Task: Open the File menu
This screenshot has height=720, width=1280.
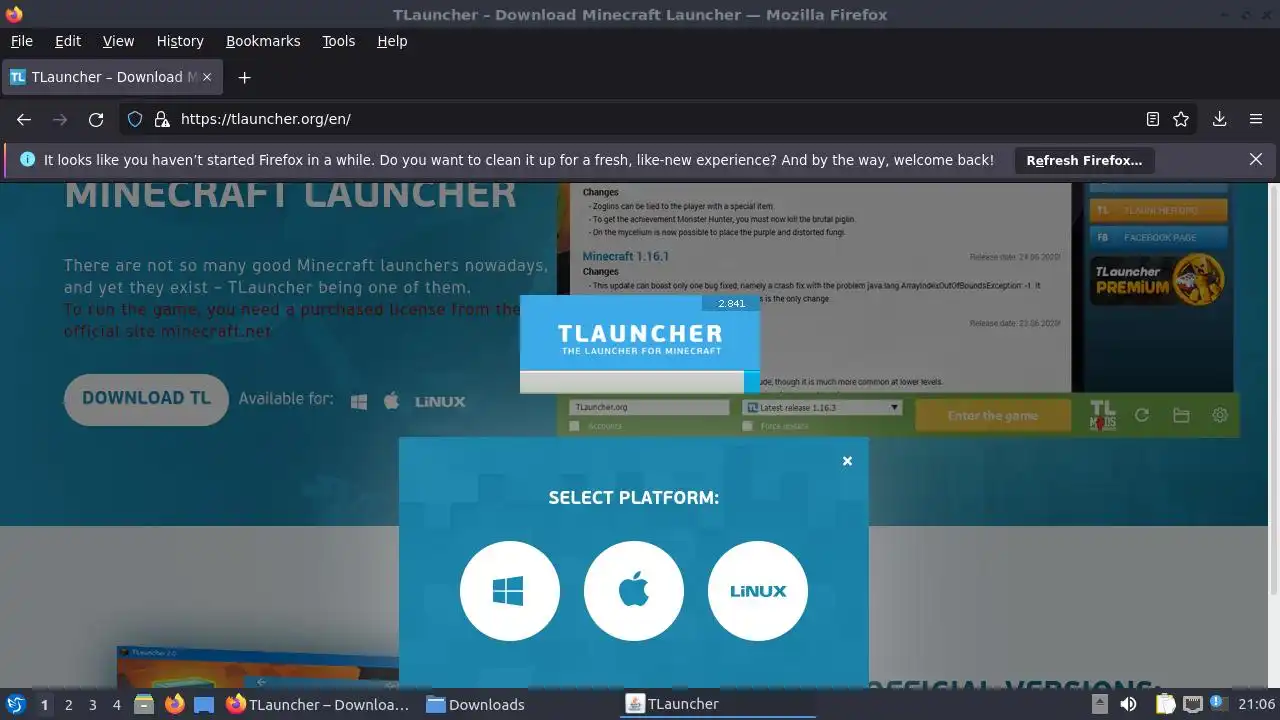Action: pos(21,41)
